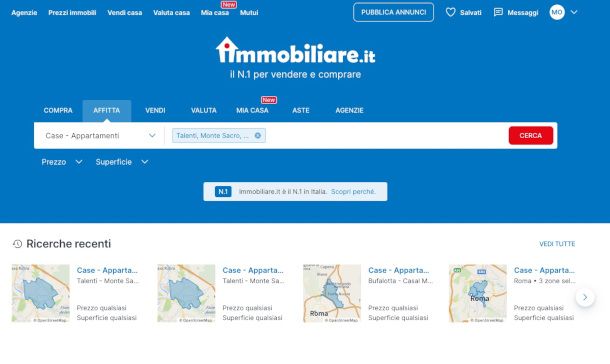Open the Case - Appartamenti type dropdown
The height and width of the screenshot is (364, 610).
(100, 136)
